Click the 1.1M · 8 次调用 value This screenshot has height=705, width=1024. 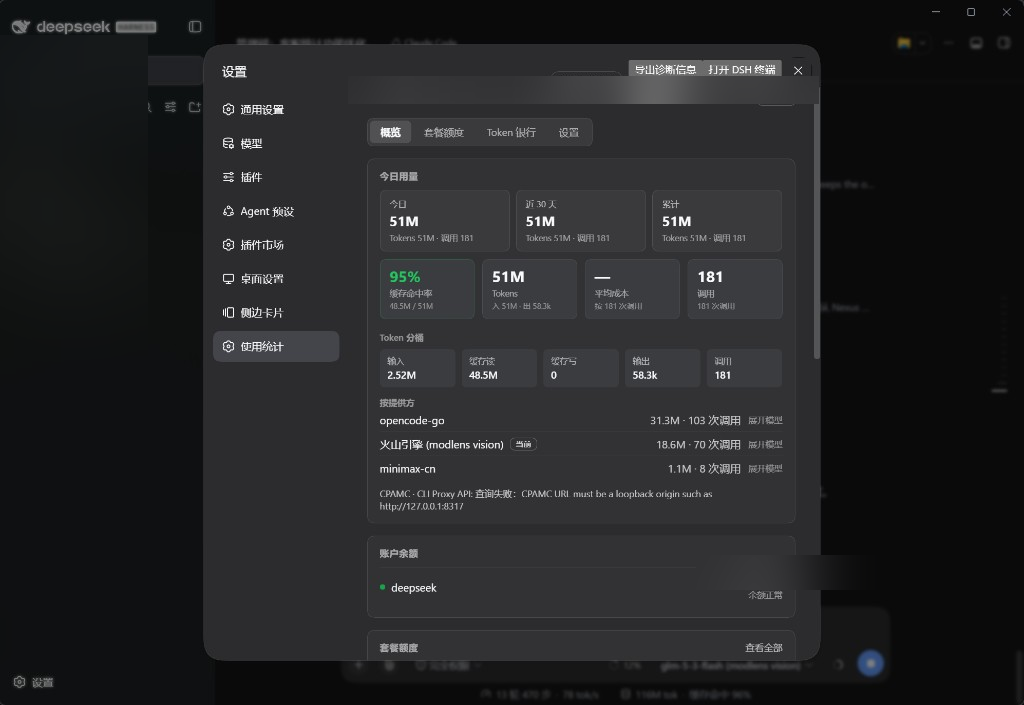pos(704,469)
